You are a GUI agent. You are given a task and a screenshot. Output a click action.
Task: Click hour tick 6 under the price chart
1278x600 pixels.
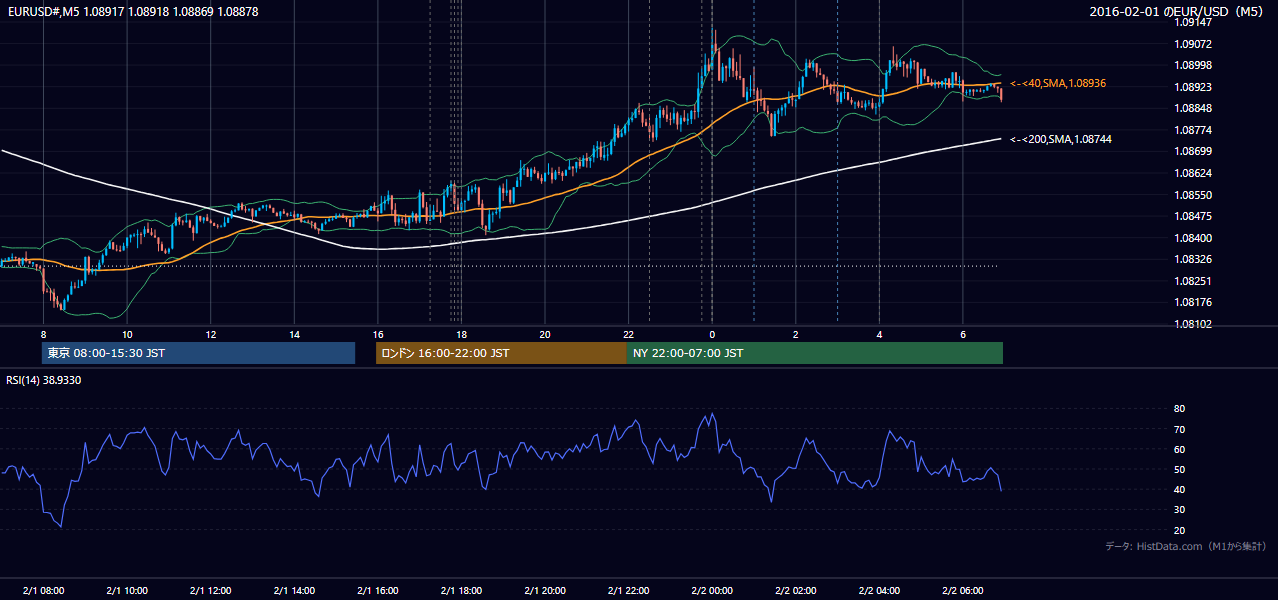point(962,334)
